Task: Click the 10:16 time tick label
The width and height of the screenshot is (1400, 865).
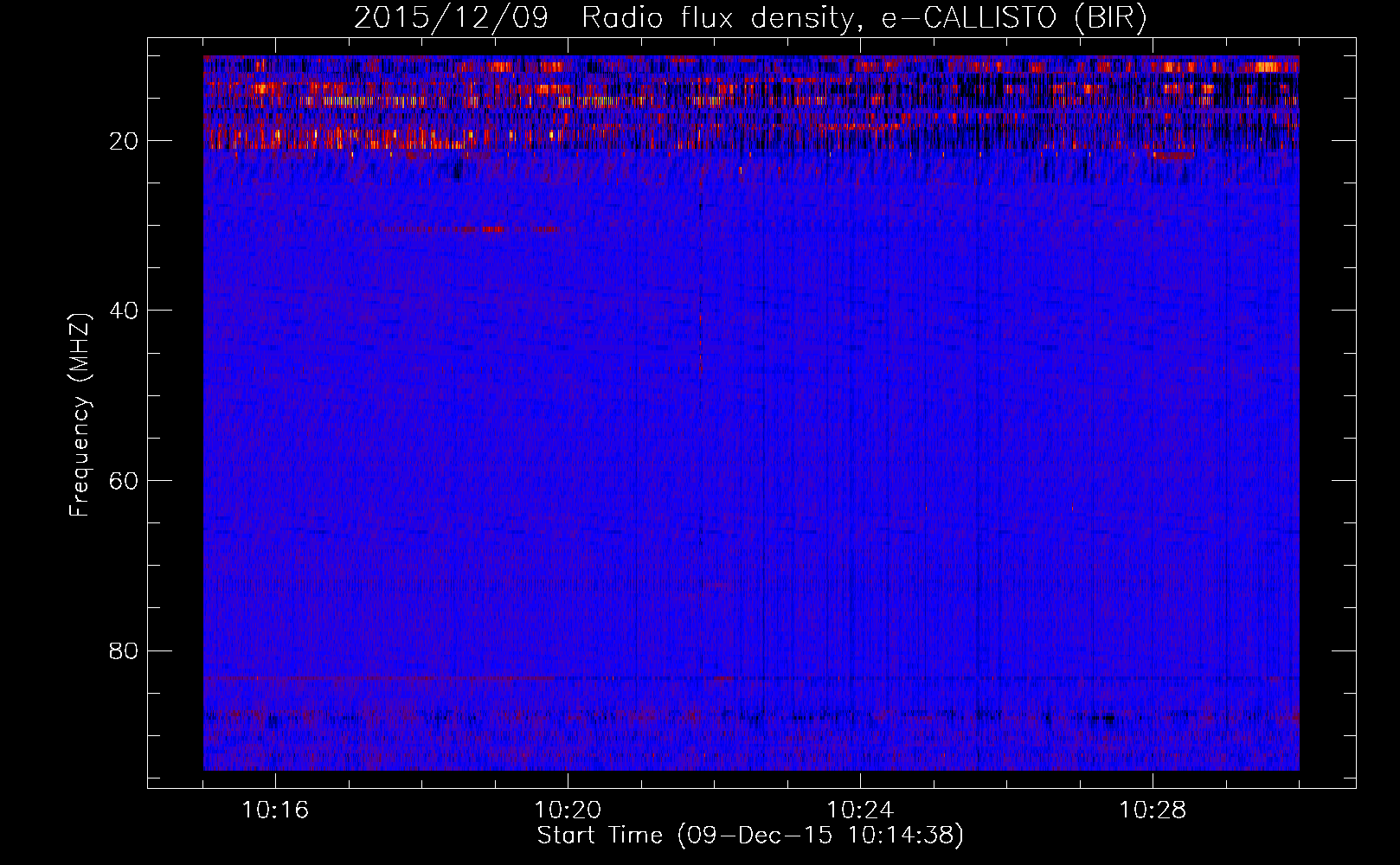Action: click(x=275, y=811)
